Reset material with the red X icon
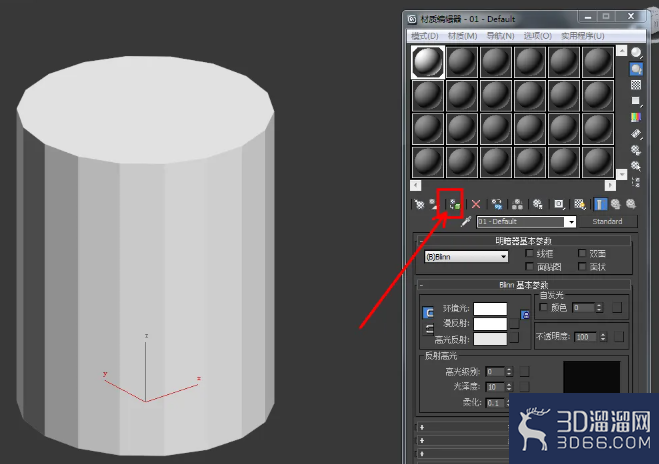The image size is (659, 464). 476,204
